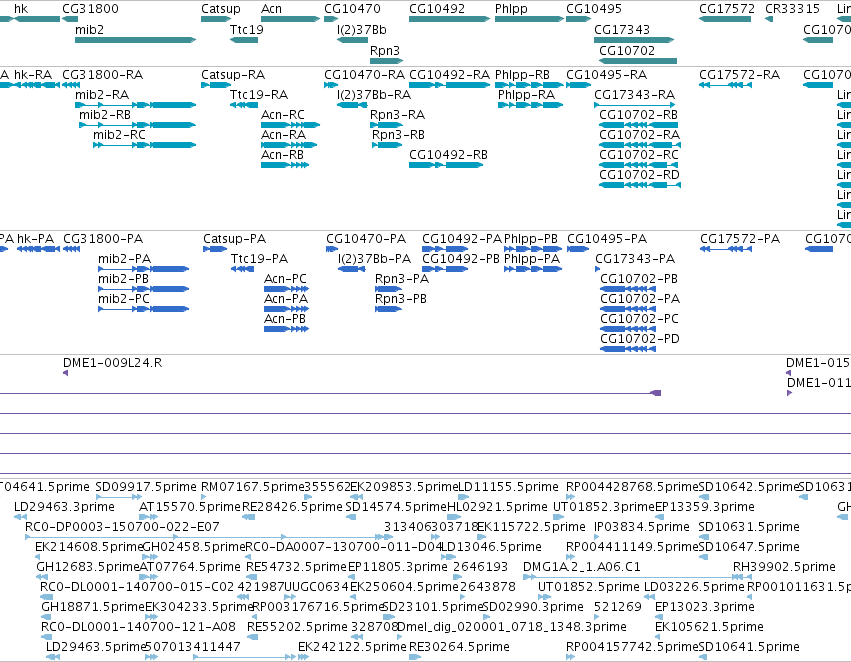Click the Rpn3 gene label
The width and height of the screenshot is (851, 662).
[x=385, y=51]
